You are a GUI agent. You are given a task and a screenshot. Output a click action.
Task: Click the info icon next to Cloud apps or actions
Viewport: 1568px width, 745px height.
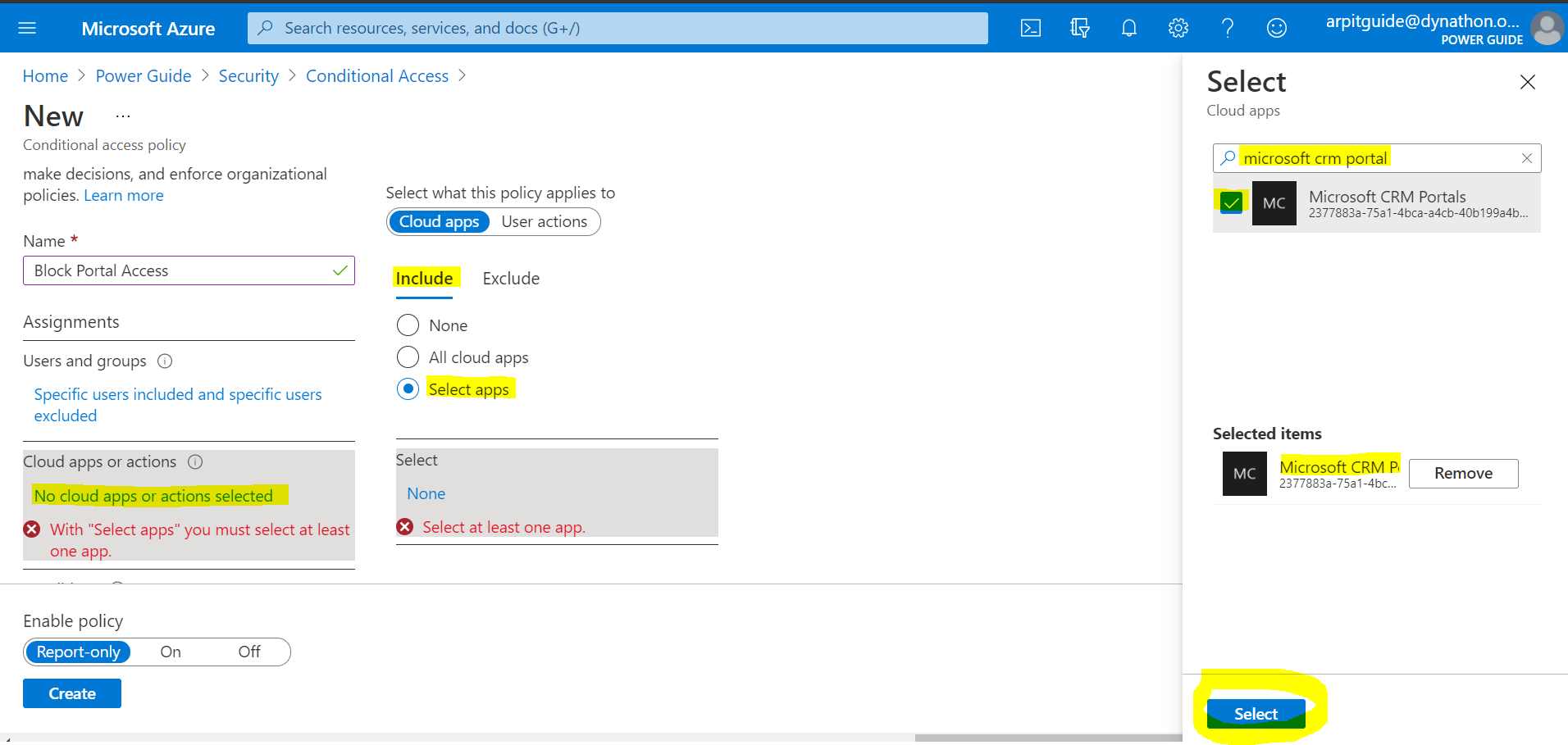pos(195,461)
